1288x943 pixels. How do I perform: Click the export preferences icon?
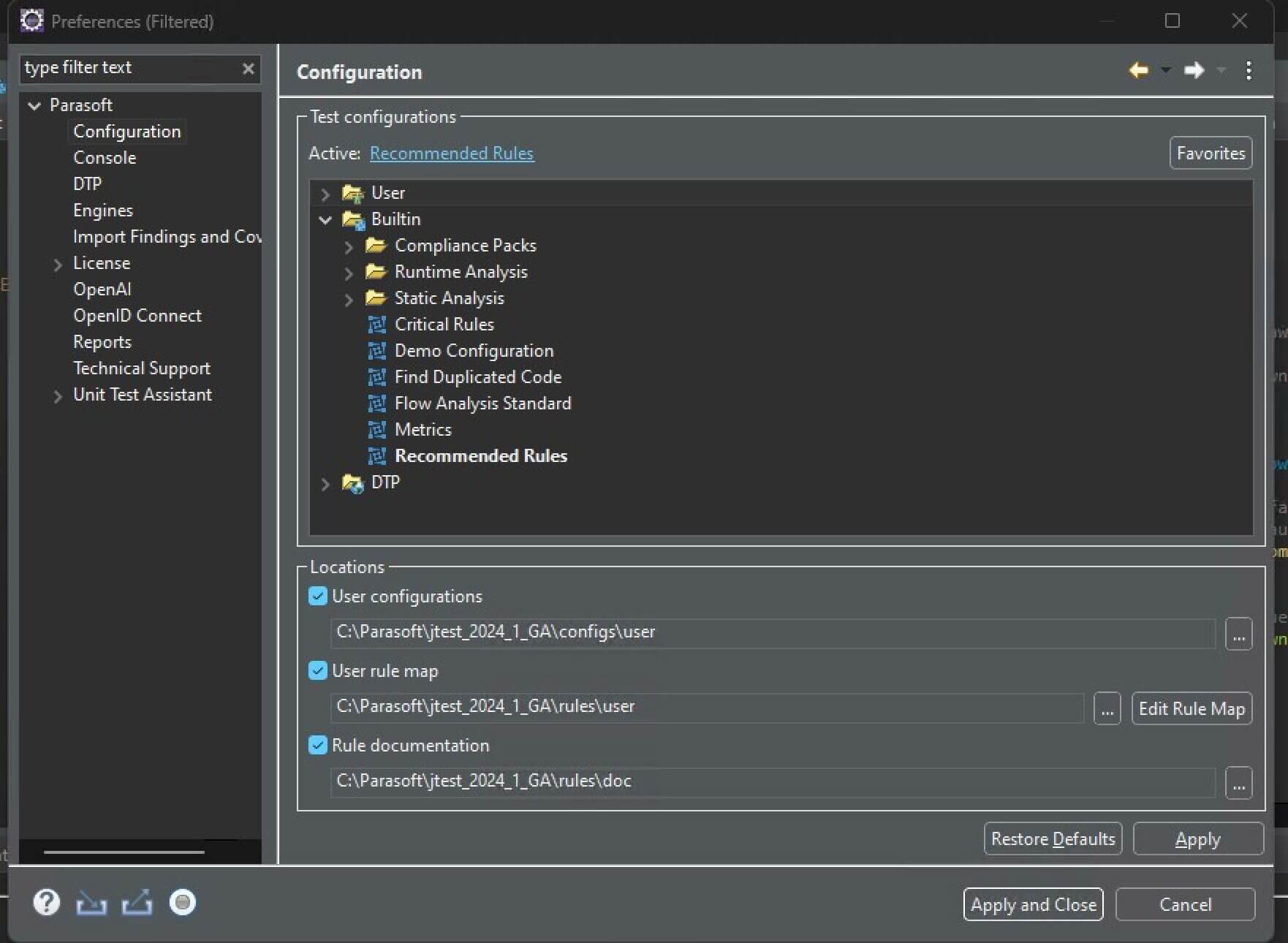(x=137, y=904)
